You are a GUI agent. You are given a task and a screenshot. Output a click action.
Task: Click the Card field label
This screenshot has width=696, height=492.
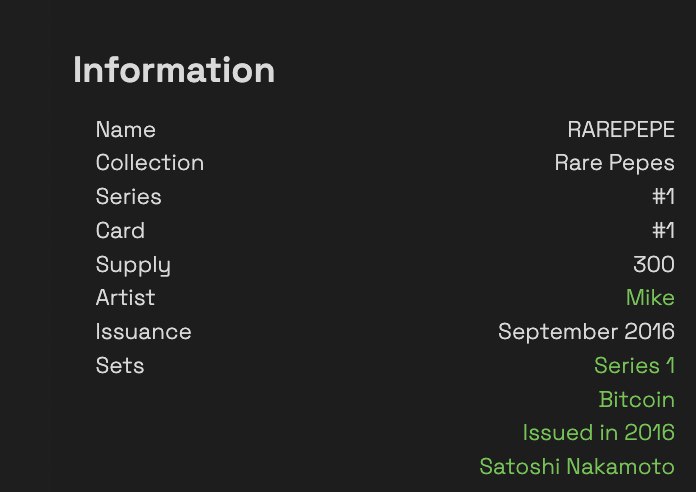[x=120, y=230]
